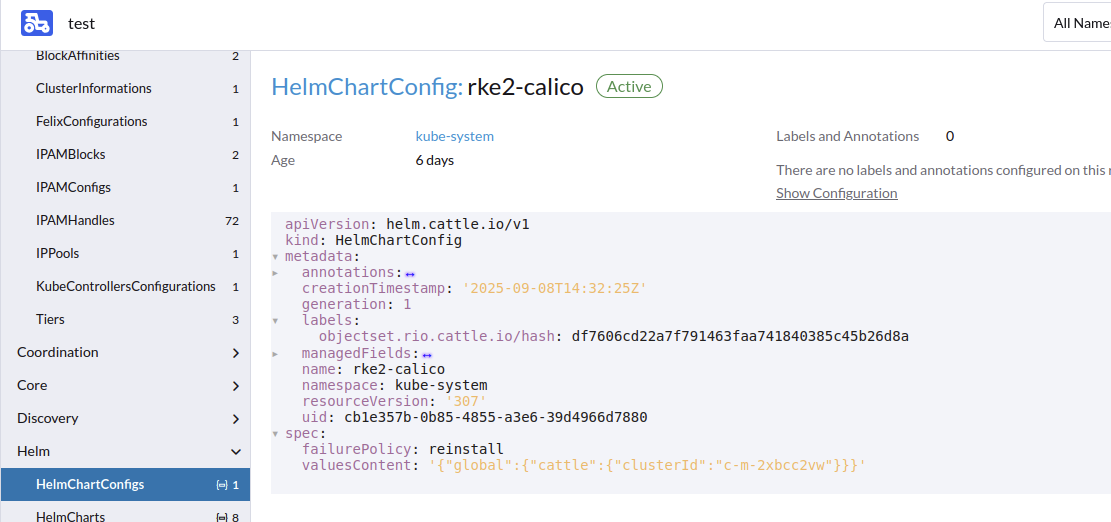The width and height of the screenshot is (1111, 522).
Task: Expand collapsed managedFields arrows icon
Action: click(x=427, y=354)
